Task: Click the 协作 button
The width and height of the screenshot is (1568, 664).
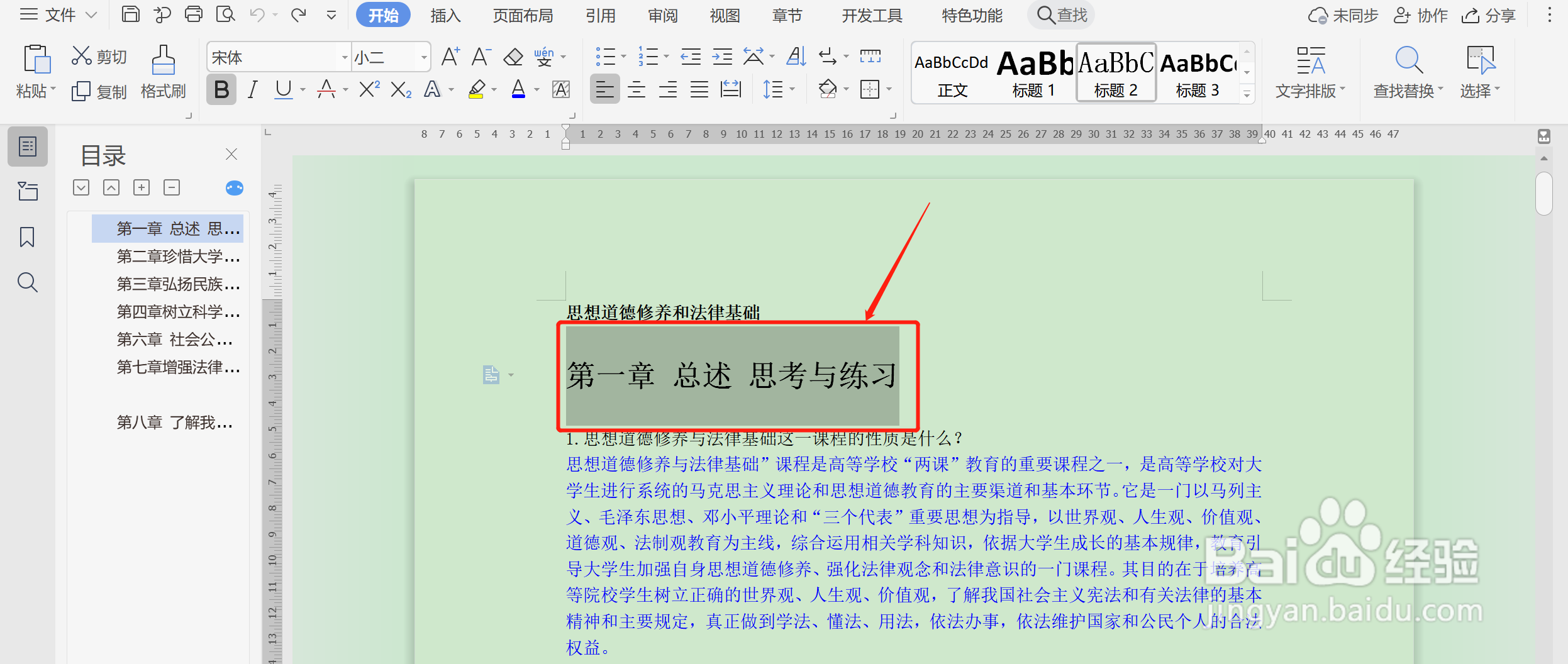Action: 1421,15
